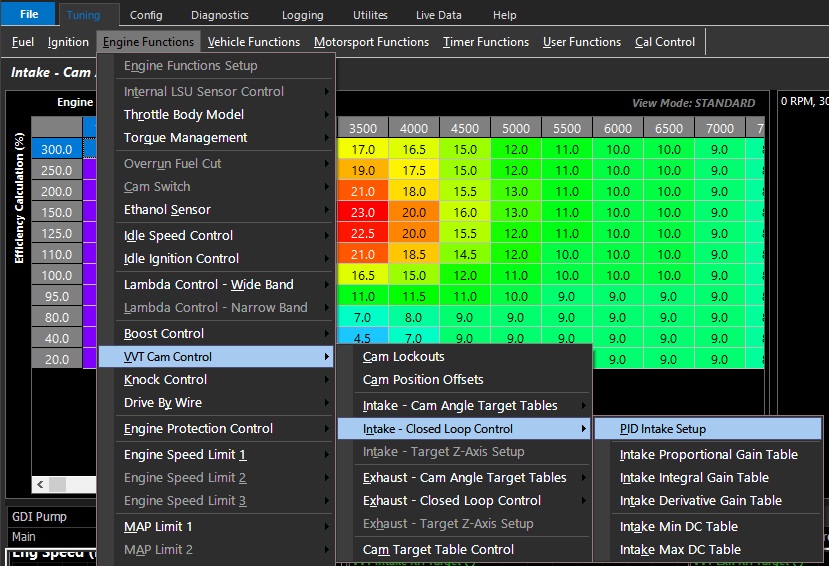Open the Vehicle Functions menu
Screen dimensions: 829x566
click(x=254, y=42)
